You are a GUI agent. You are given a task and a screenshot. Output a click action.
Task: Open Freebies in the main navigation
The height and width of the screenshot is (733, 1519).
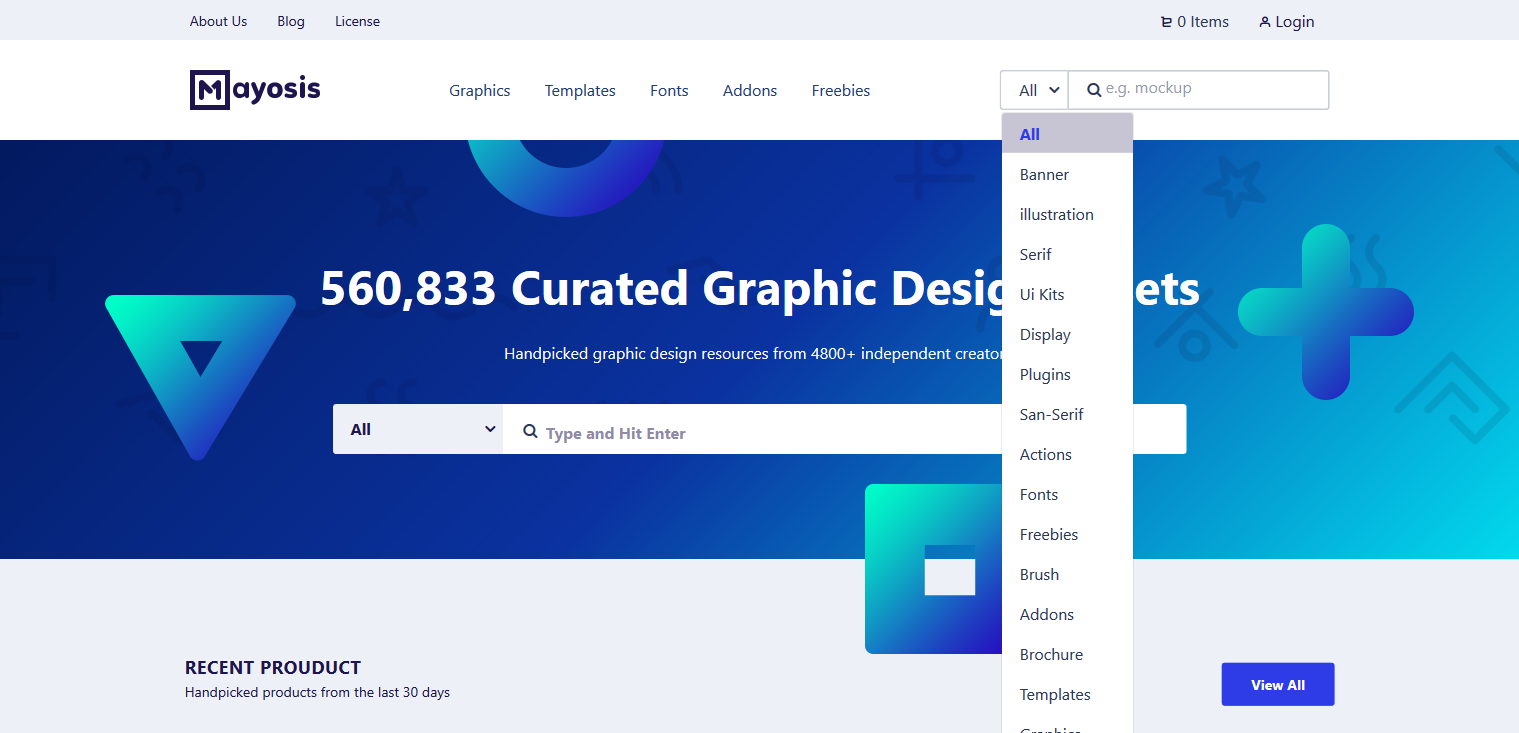pos(841,91)
